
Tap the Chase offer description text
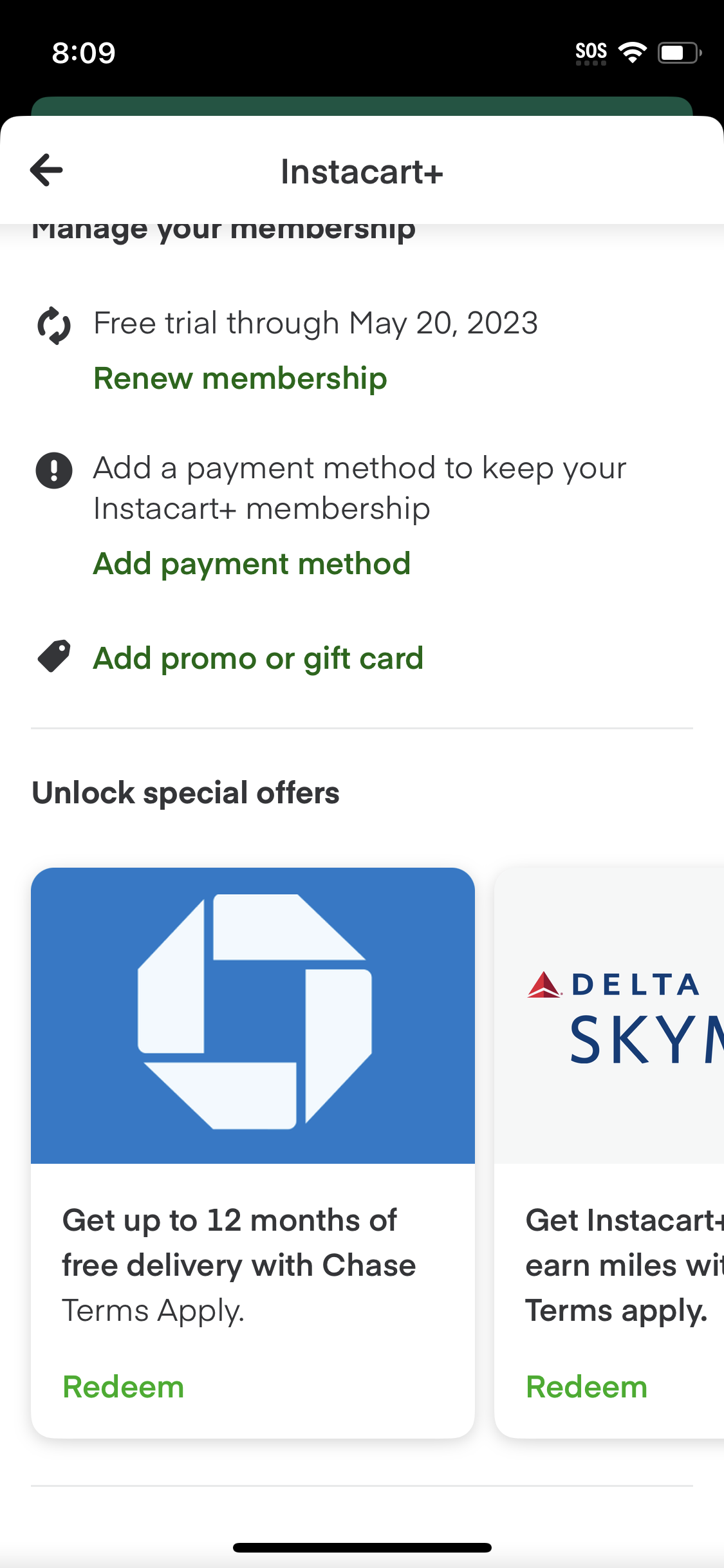[x=239, y=1242]
